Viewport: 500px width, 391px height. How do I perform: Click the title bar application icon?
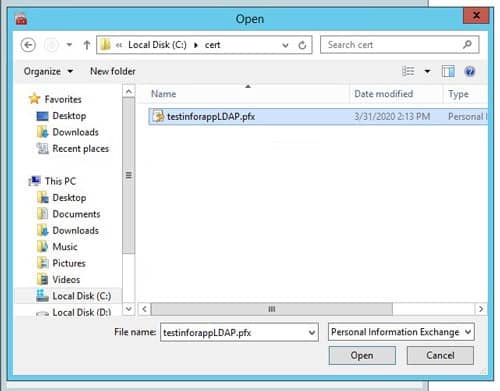pos(21,19)
